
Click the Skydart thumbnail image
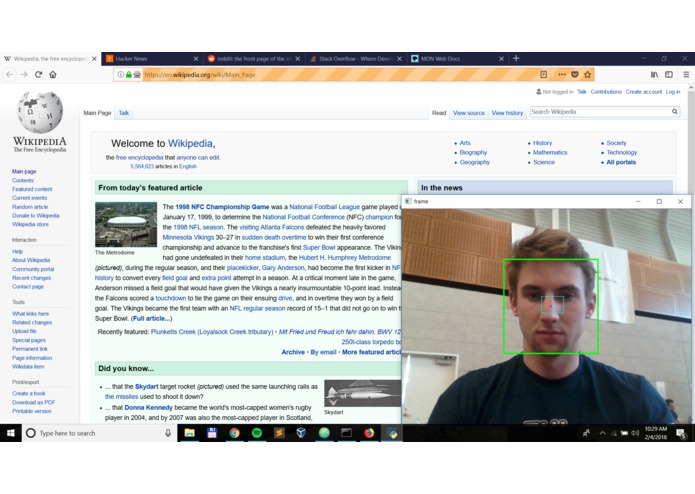[362, 393]
